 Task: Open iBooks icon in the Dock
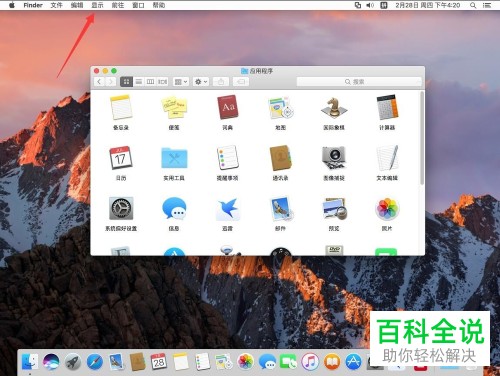click(x=332, y=362)
